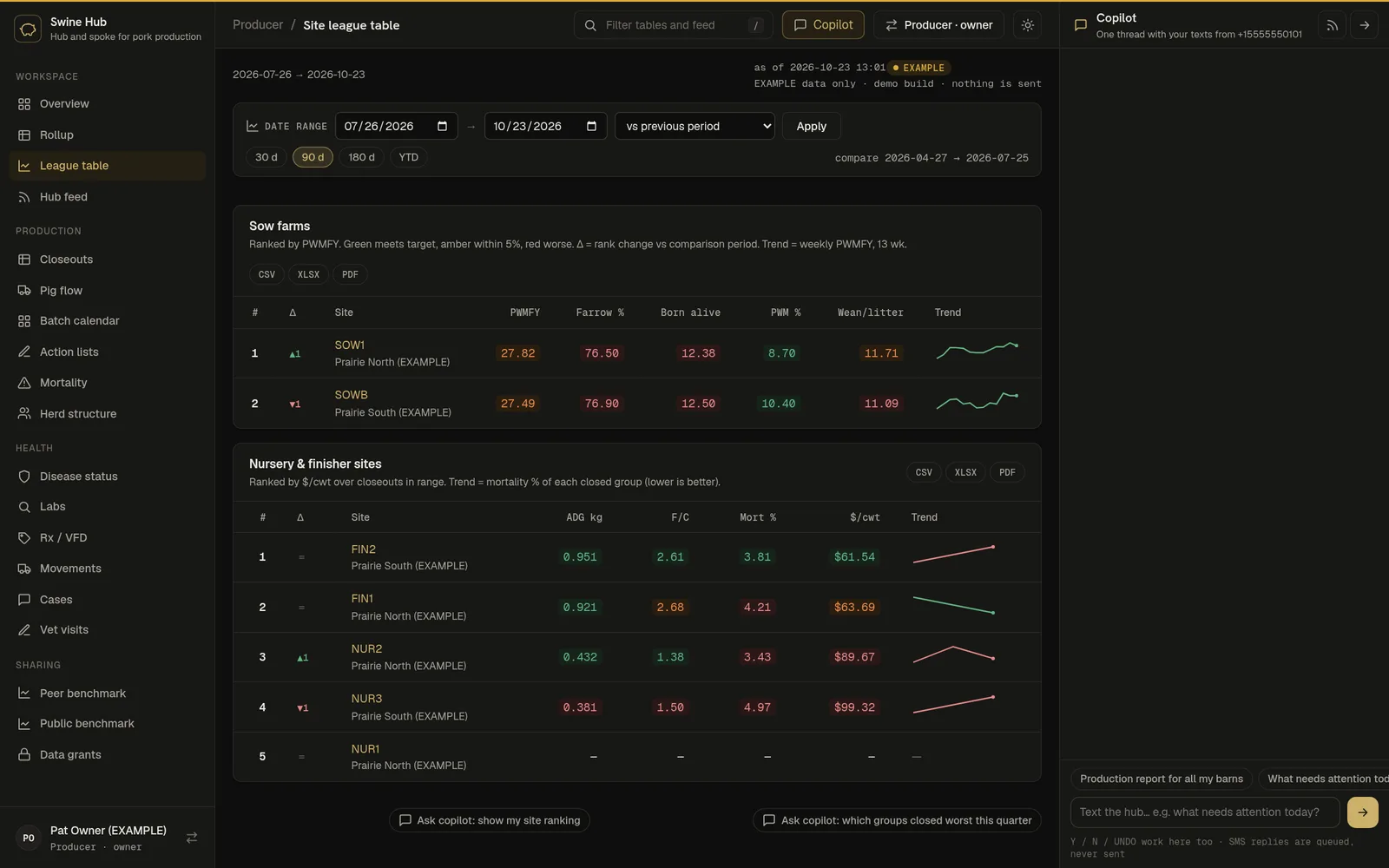
Task: Collapse Copilot panel with the arrow icon
Action: coord(1364,25)
